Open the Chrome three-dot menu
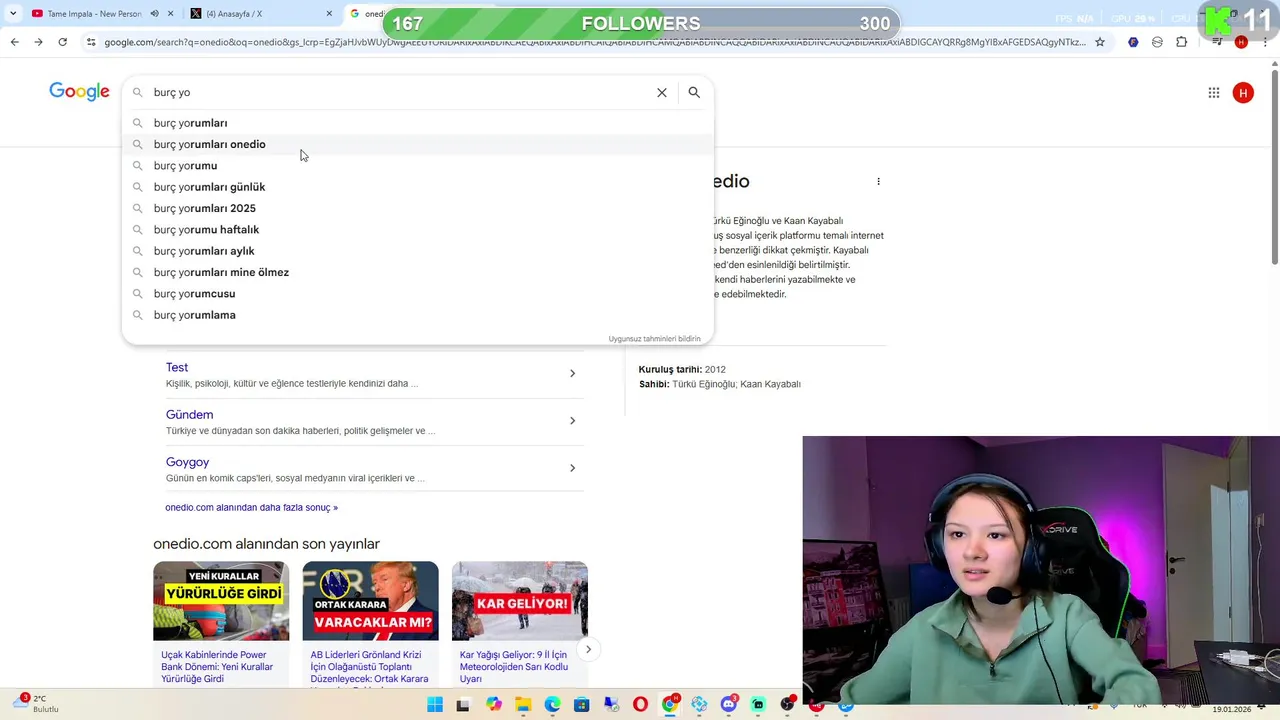The image size is (1280, 720). (1268, 42)
